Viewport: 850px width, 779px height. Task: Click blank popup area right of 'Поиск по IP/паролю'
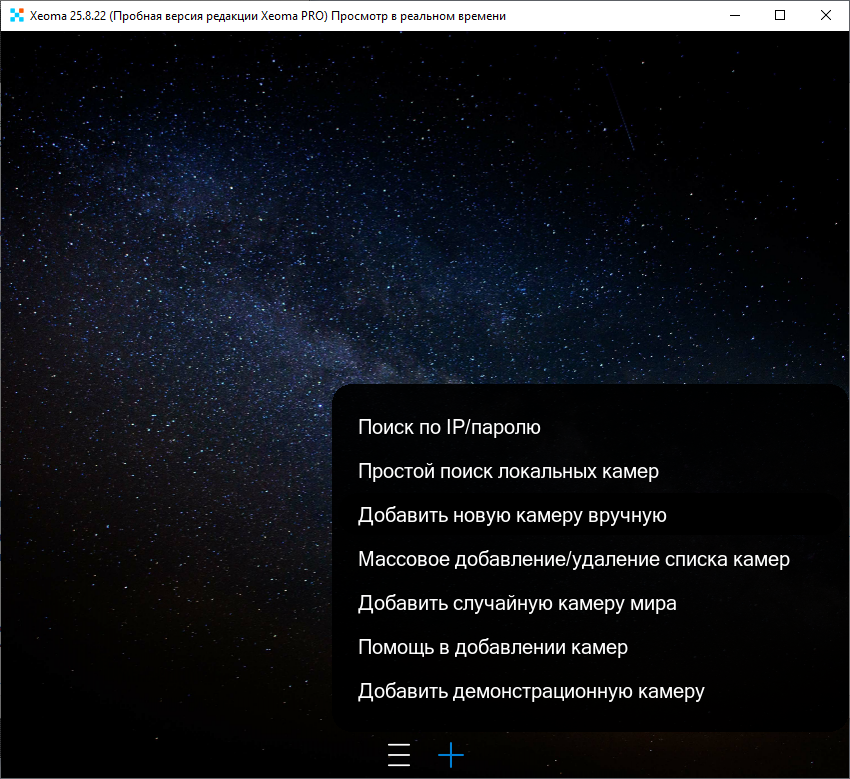click(700, 427)
